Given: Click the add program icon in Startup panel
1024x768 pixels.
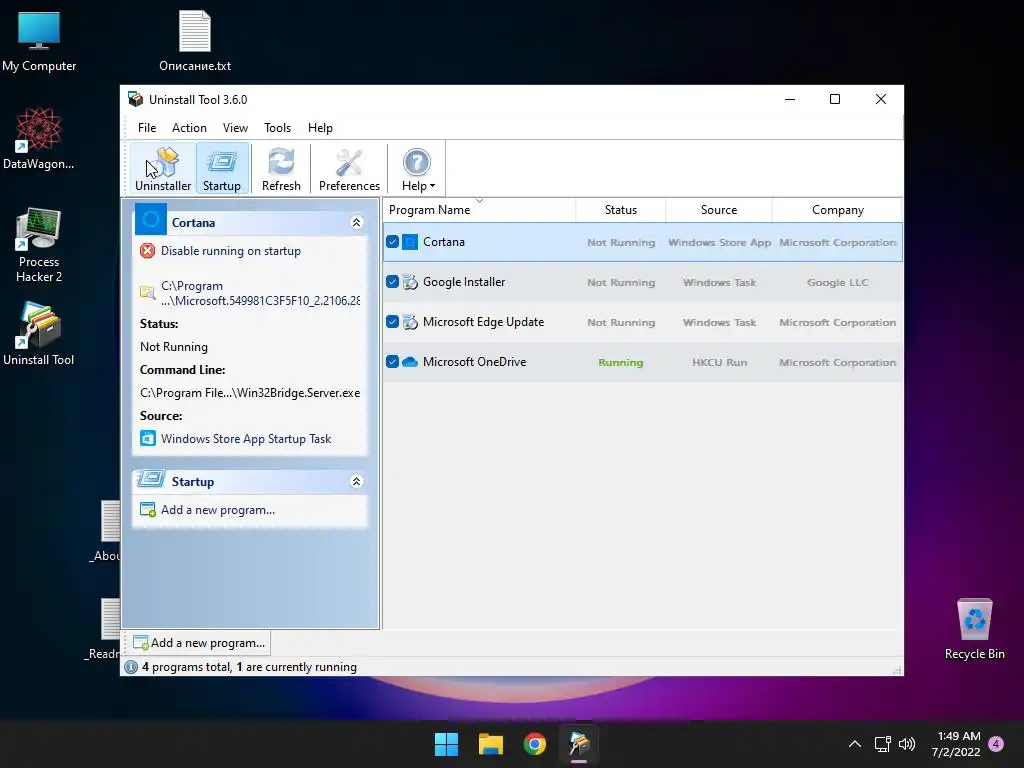Looking at the screenshot, I should click(148, 509).
